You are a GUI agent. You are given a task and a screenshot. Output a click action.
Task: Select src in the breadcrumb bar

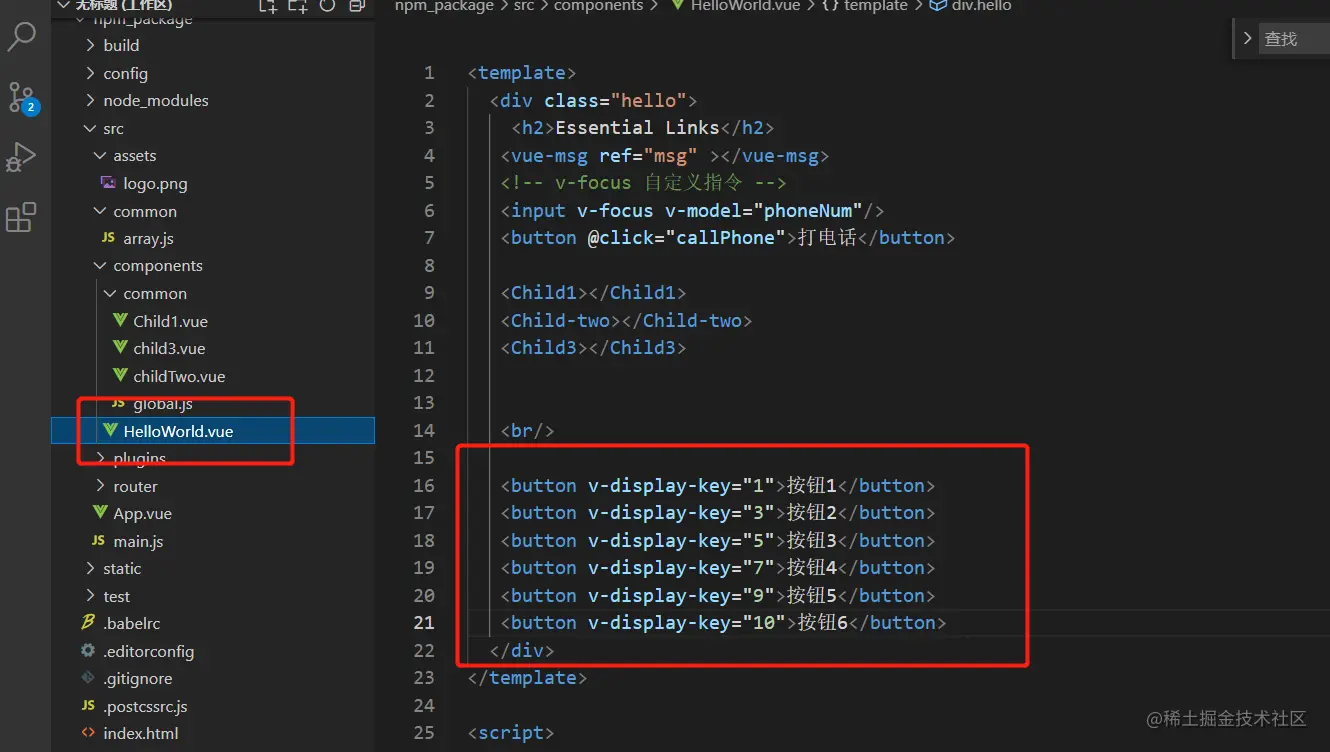click(524, 6)
